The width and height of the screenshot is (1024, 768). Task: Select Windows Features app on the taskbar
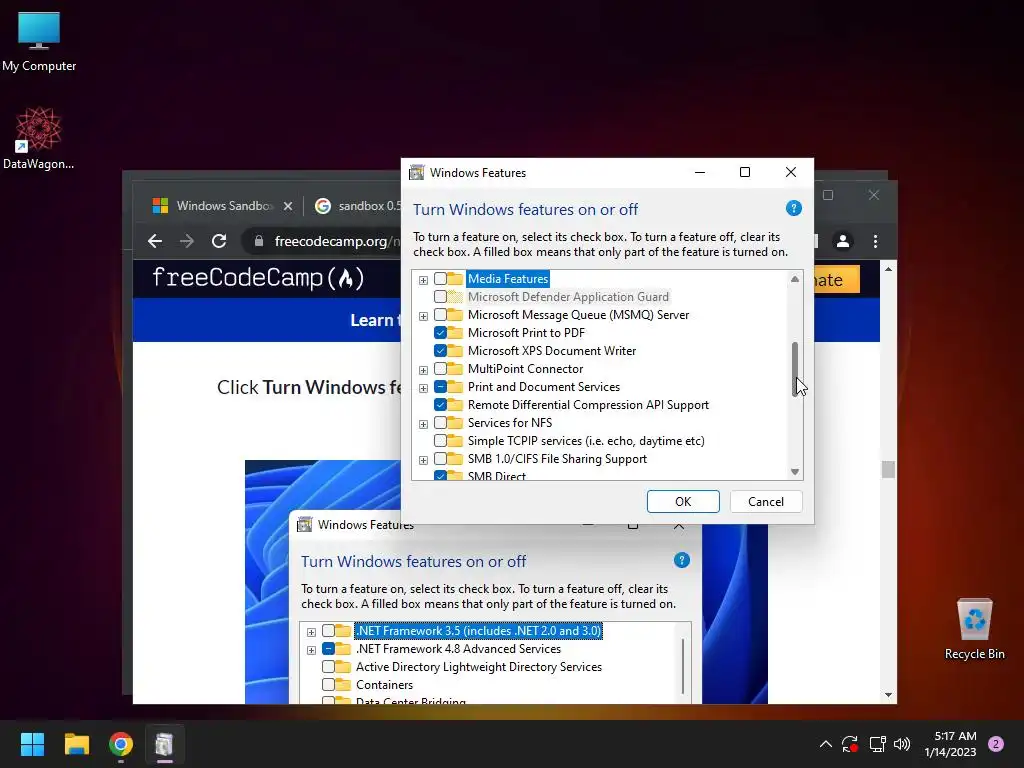pyautogui.click(x=165, y=744)
